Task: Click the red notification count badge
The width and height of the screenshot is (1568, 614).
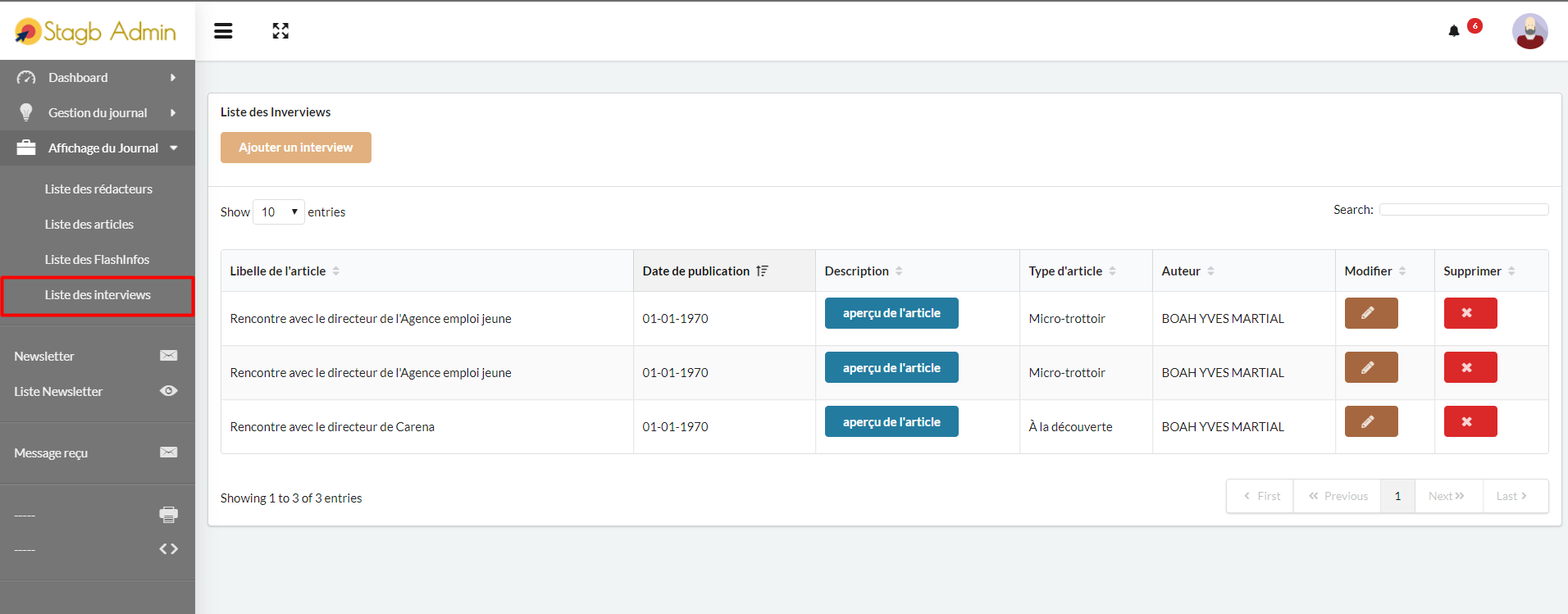Action: tap(1475, 25)
